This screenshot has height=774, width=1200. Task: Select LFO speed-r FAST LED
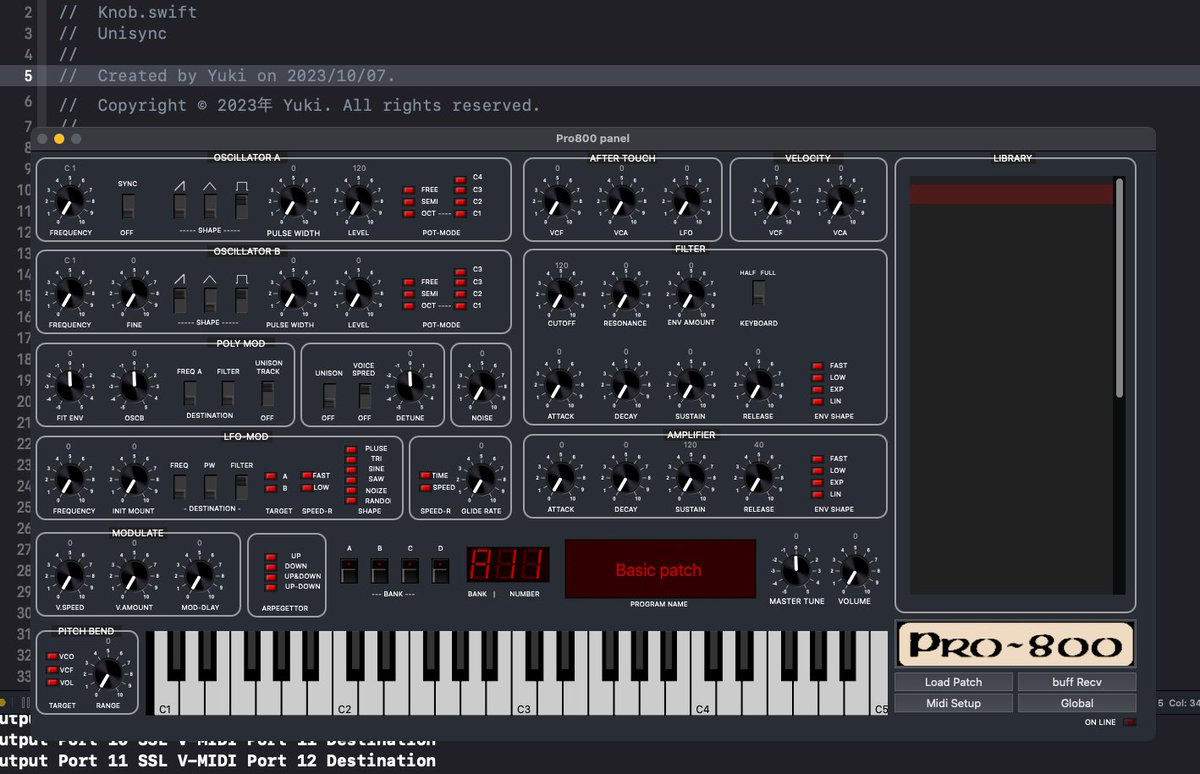click(306, 476)
